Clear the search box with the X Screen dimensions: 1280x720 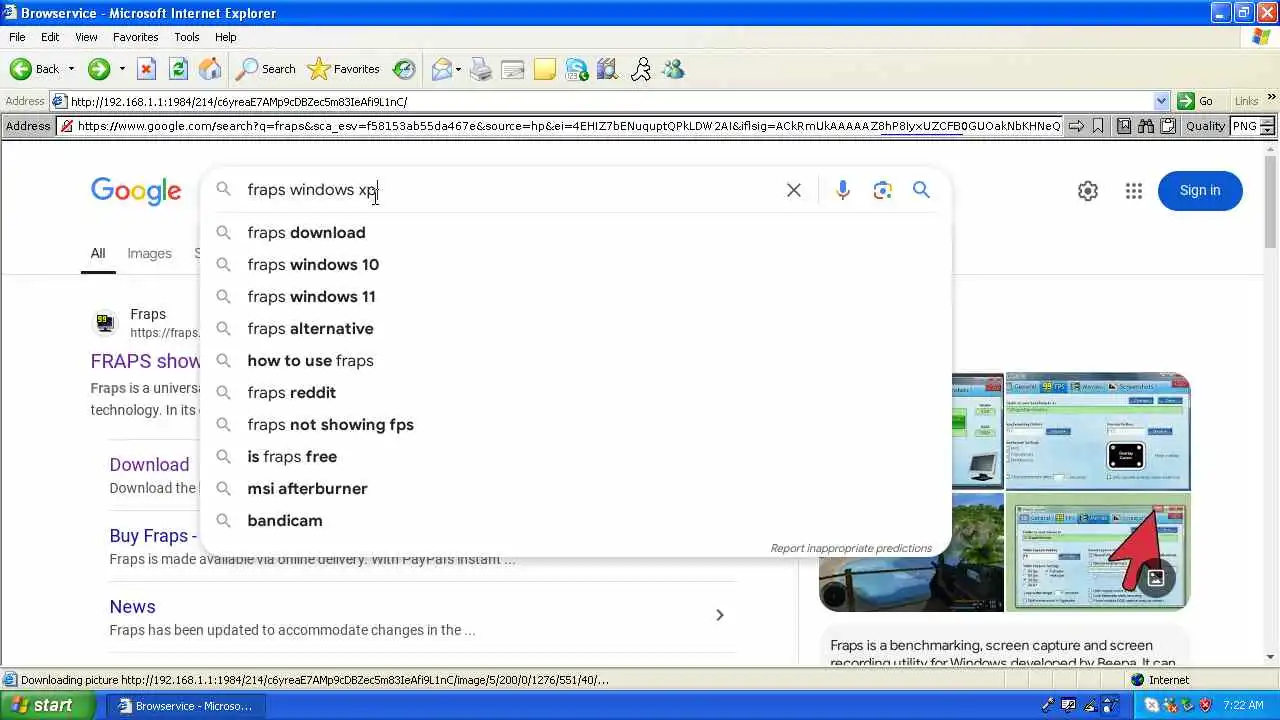[794, 190]
